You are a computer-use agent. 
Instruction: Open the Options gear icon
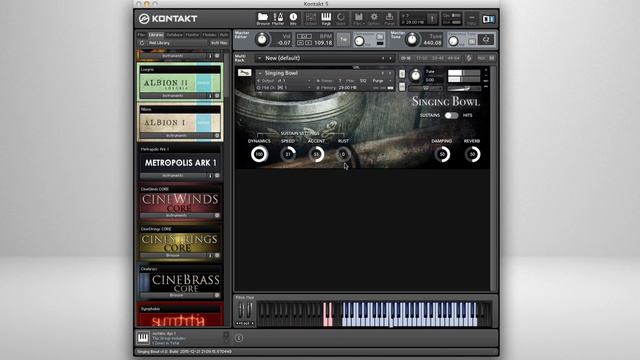(x=374, y=18)
